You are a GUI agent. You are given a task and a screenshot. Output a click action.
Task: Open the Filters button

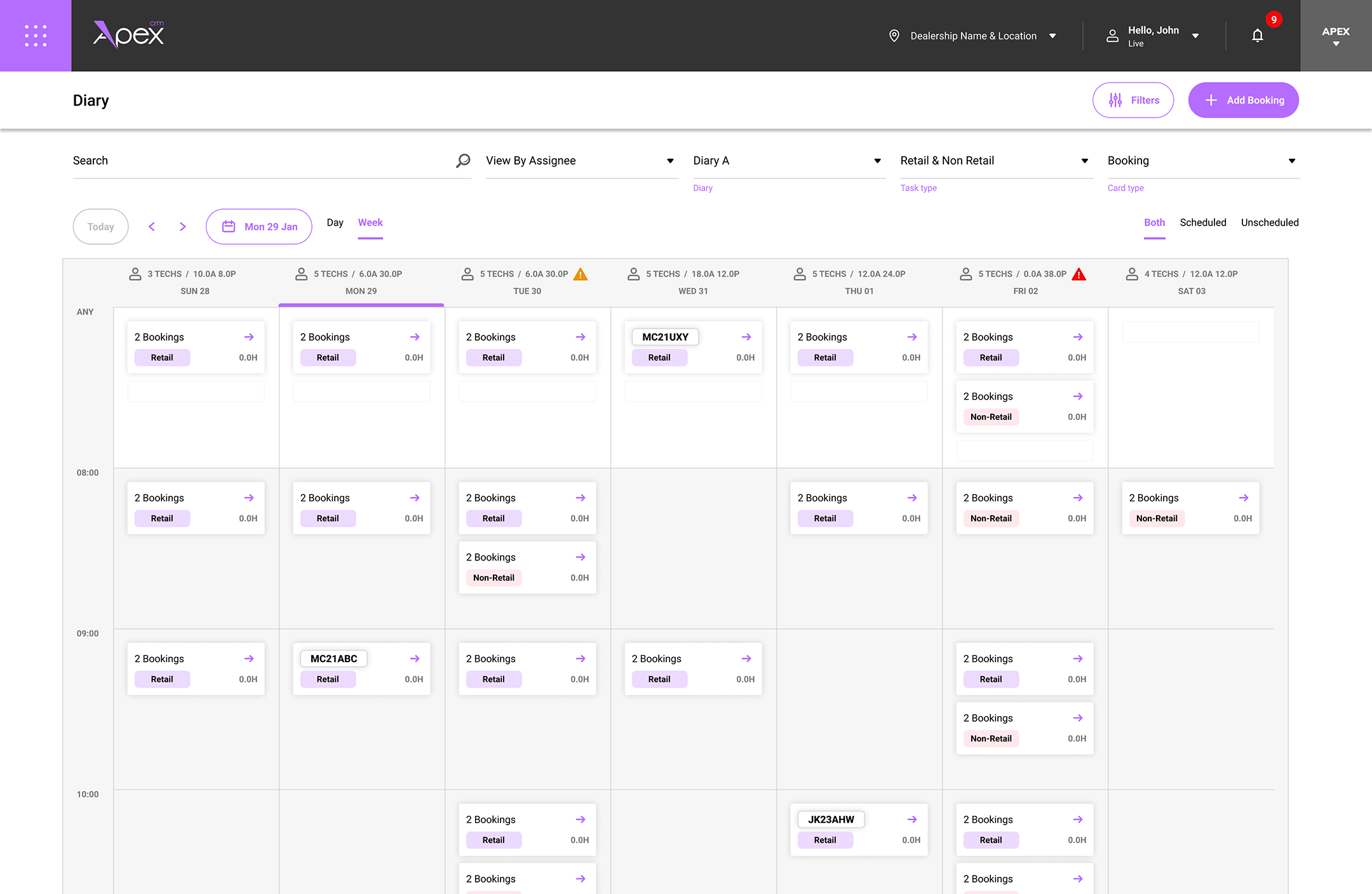(1133, 100)
